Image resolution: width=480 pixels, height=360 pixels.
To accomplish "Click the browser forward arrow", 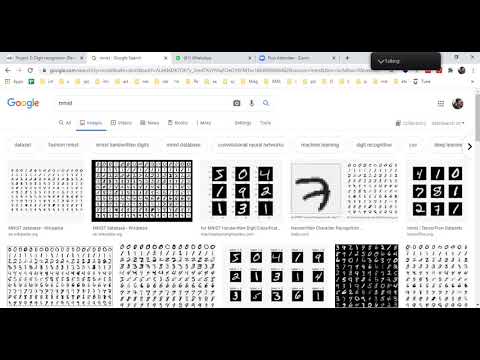I will pos(19,70).
